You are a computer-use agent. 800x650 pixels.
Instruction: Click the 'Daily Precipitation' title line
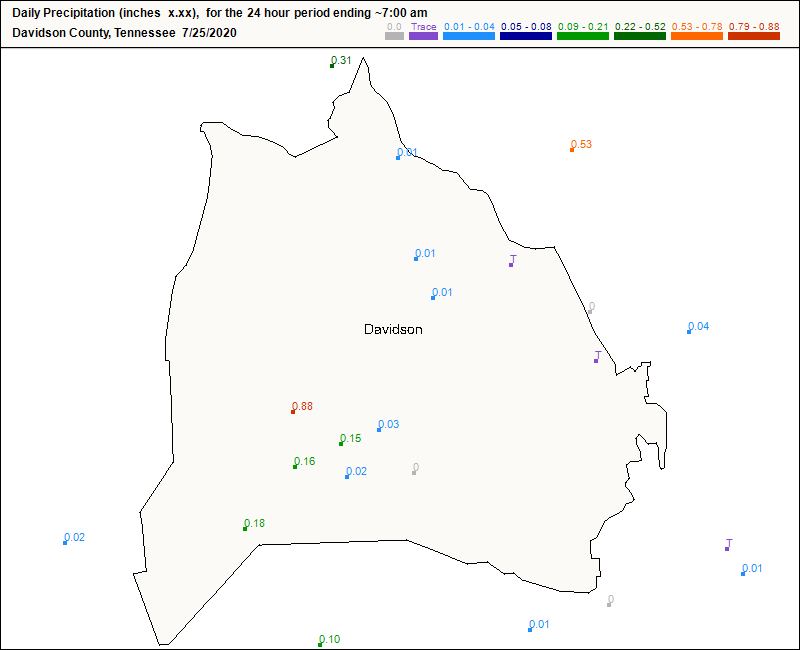tap(220, 13)
